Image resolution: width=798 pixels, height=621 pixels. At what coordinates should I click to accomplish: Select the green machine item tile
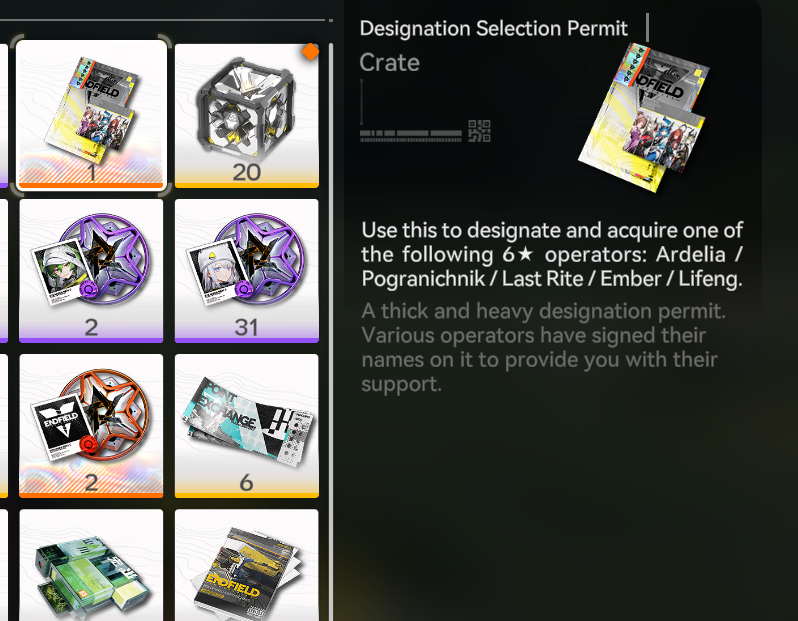(x=91, y=565)
